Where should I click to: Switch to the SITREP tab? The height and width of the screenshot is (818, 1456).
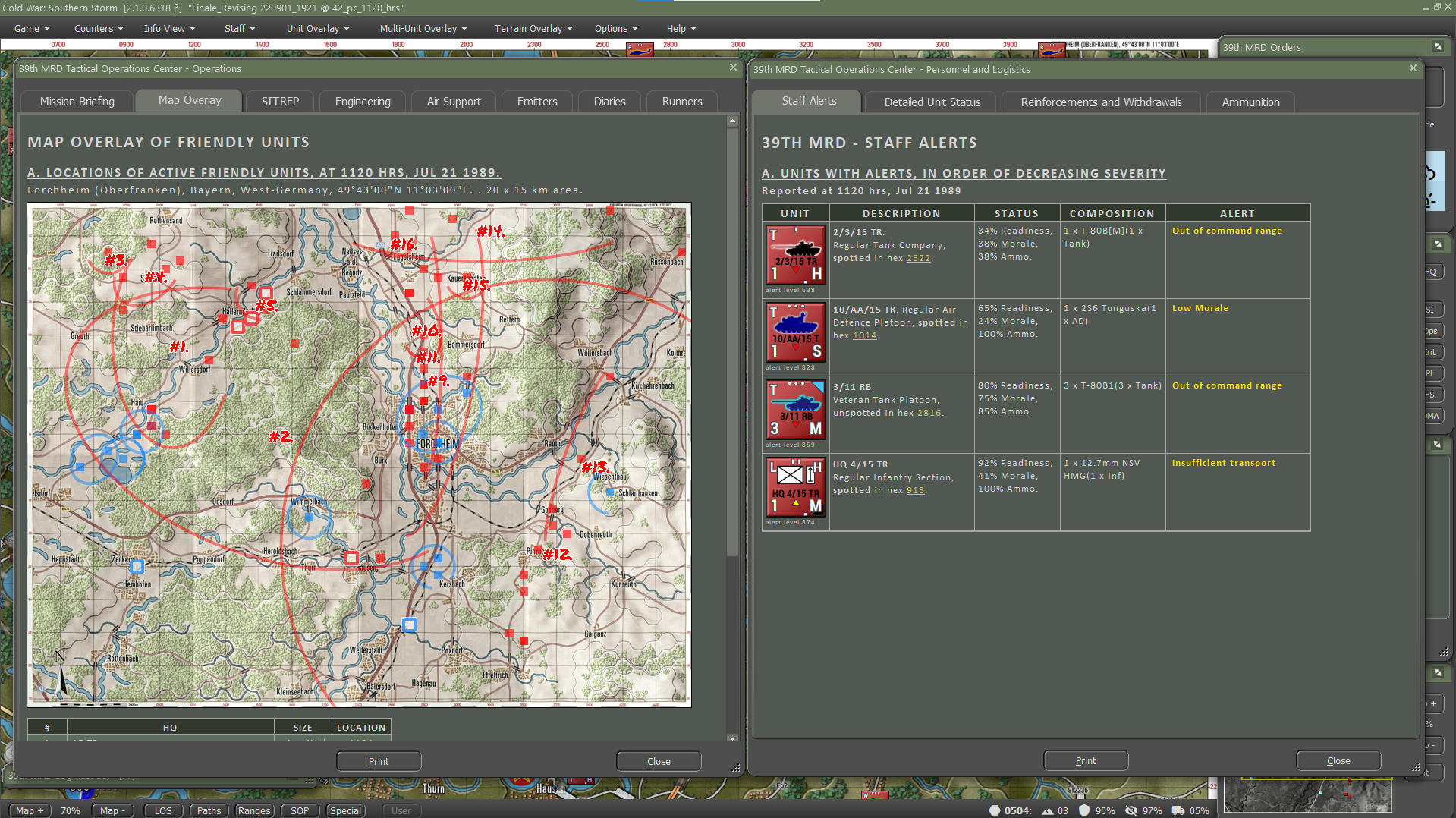pyautogui.click(x=279, y=101)
